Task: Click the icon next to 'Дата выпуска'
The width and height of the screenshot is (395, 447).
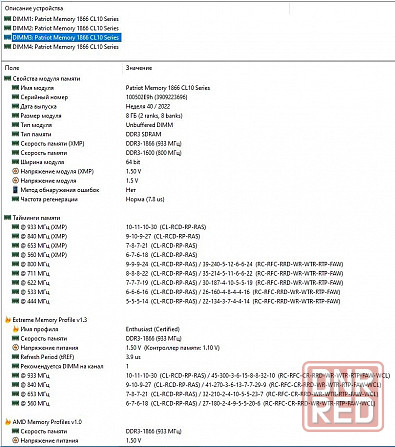Action: 15,106
